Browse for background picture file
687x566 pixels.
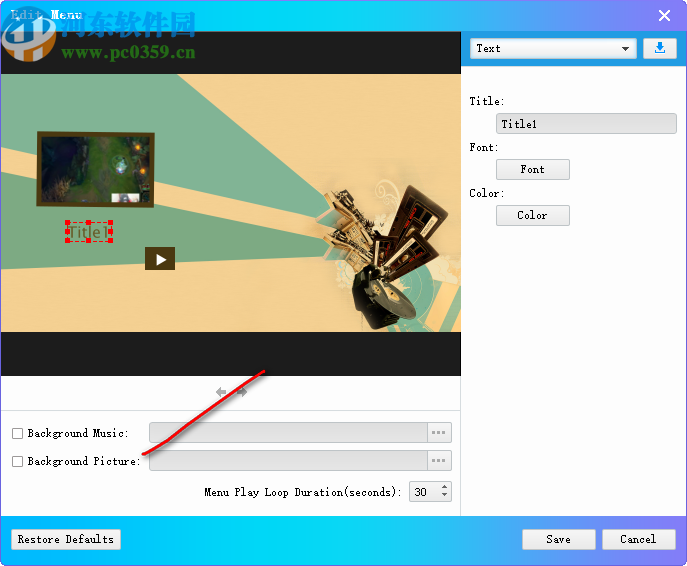tap(439, 460)
